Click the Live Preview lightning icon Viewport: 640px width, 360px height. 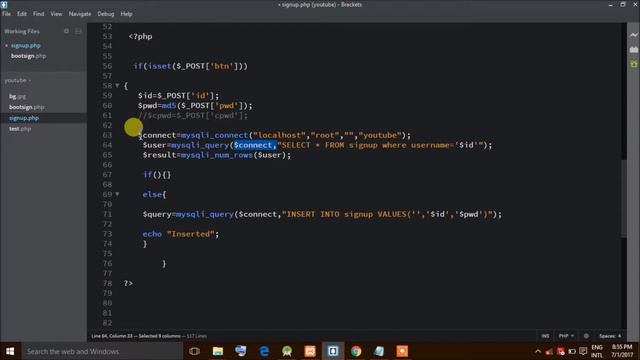pyautogui.click(x=633, y=35)
